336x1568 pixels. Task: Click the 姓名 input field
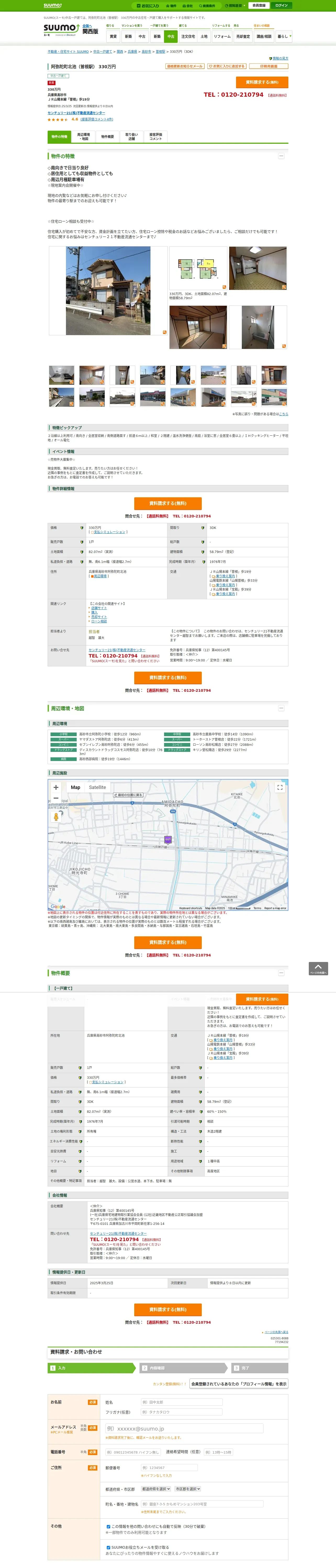point(181,1402)
